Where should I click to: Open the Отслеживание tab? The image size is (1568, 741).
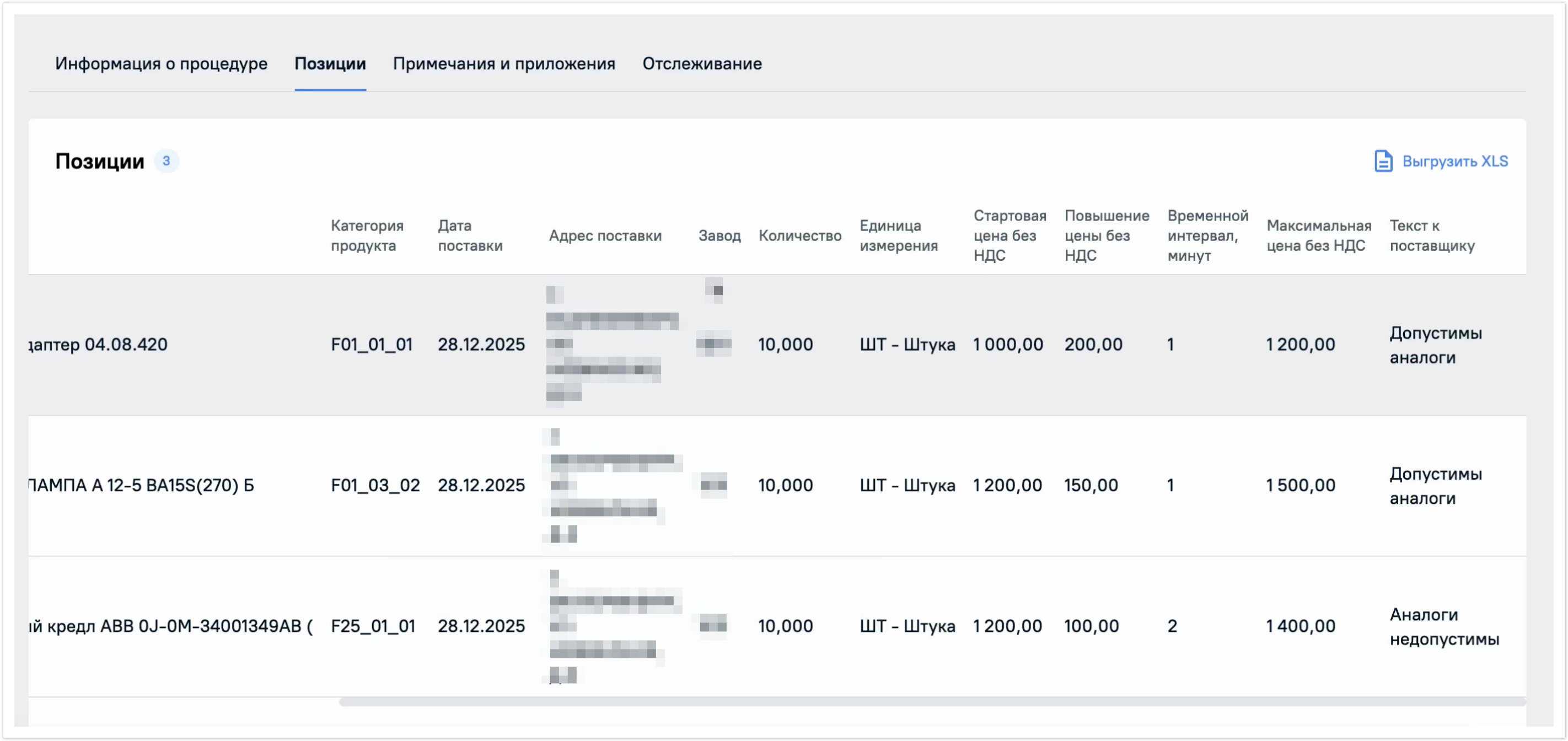click(x=702, y=63)
